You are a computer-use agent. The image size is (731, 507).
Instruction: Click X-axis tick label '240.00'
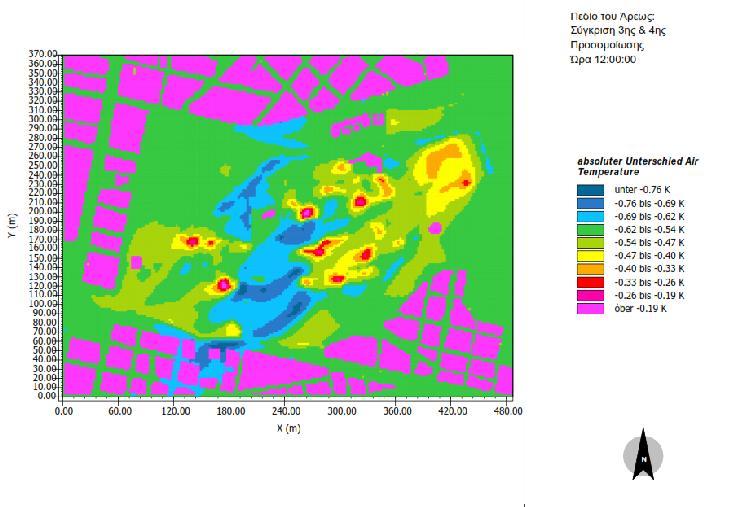click(286, 411)
